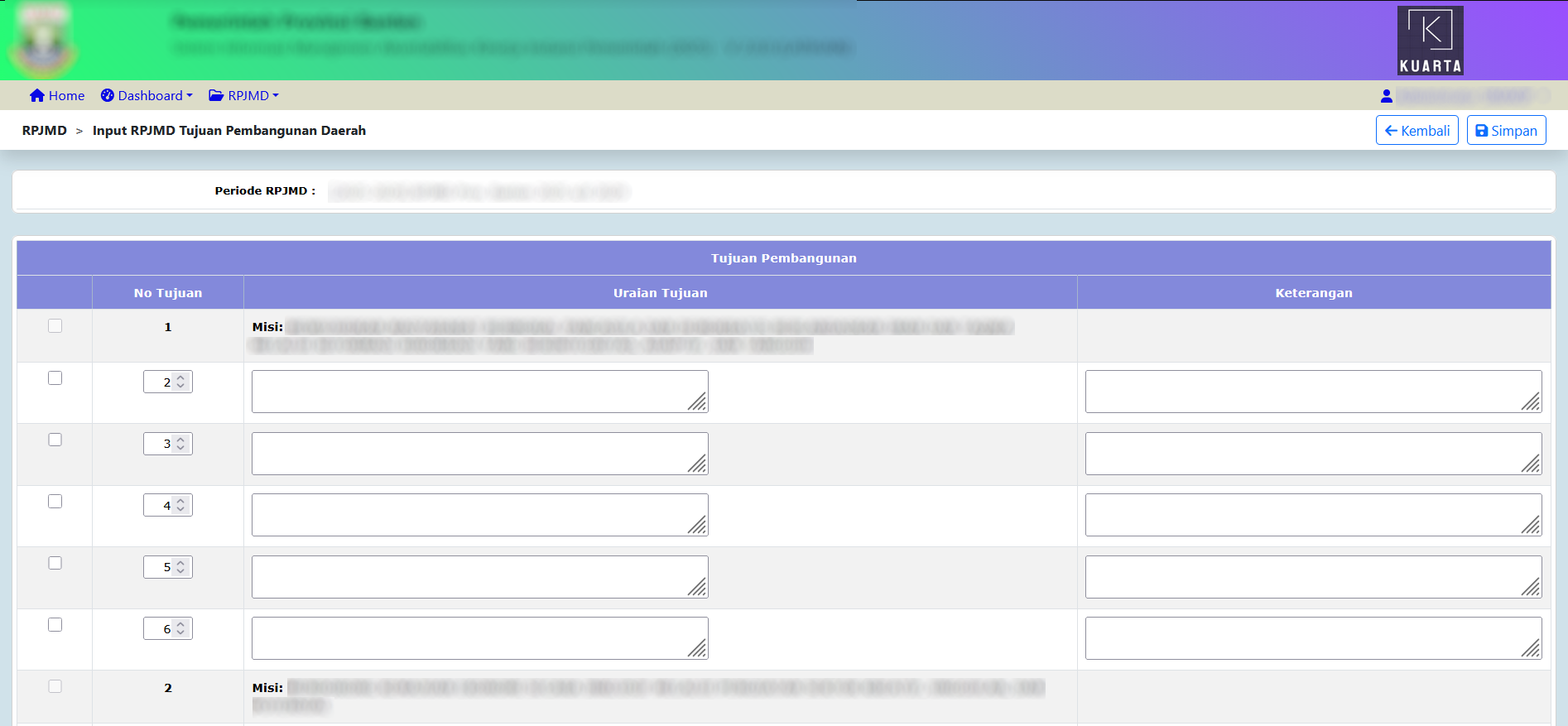Click the resize handle of row 2 Uraian textarea

pos(698,402)
